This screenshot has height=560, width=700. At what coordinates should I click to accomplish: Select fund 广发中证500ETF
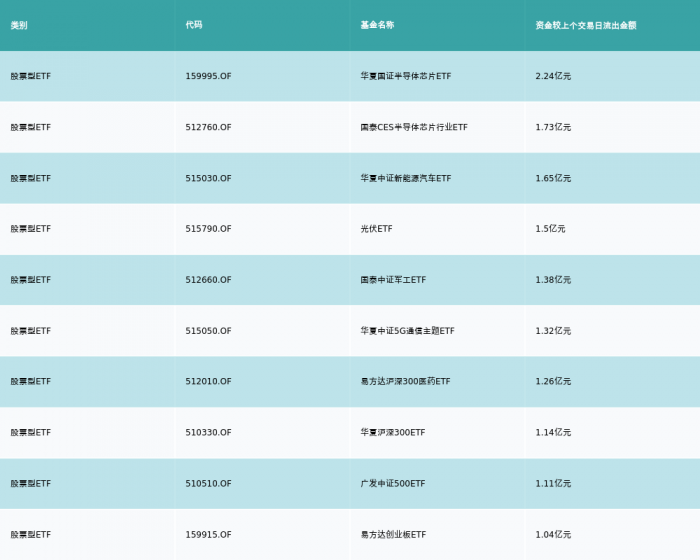pos(393,484)
